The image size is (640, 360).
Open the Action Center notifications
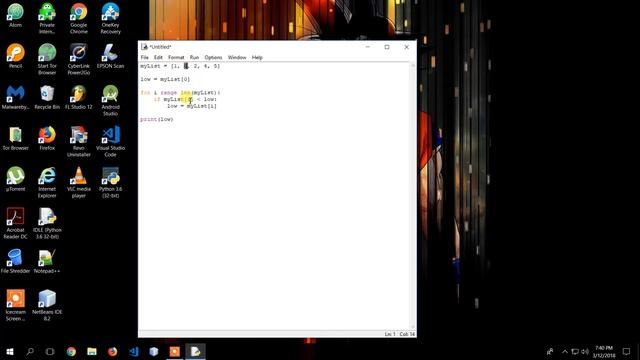click(x=626, y=351)
